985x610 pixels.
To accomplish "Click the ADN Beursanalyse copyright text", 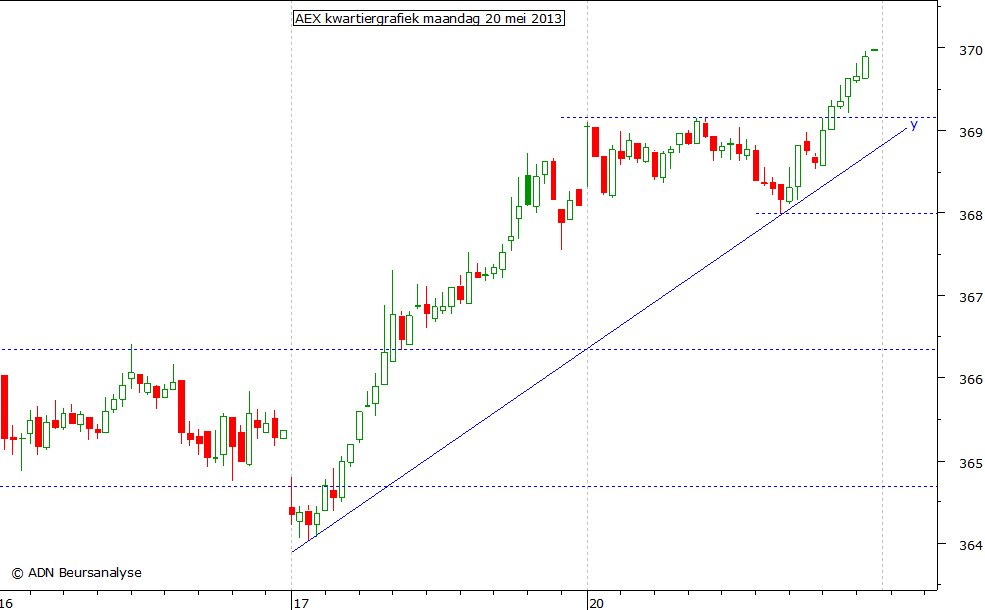I will 77,573.
